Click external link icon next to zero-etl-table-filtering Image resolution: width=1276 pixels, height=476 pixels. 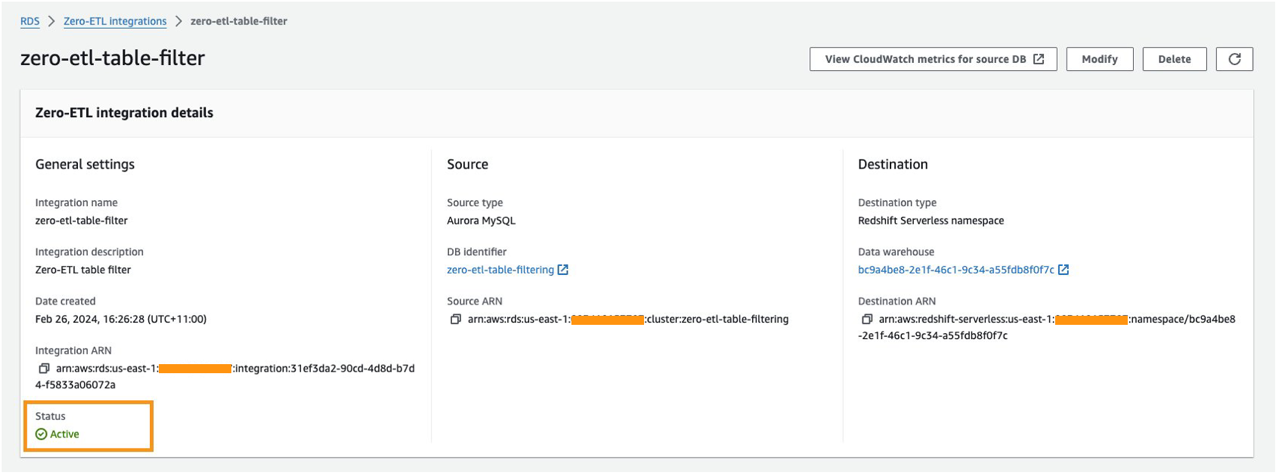click(x=563, y=270)
